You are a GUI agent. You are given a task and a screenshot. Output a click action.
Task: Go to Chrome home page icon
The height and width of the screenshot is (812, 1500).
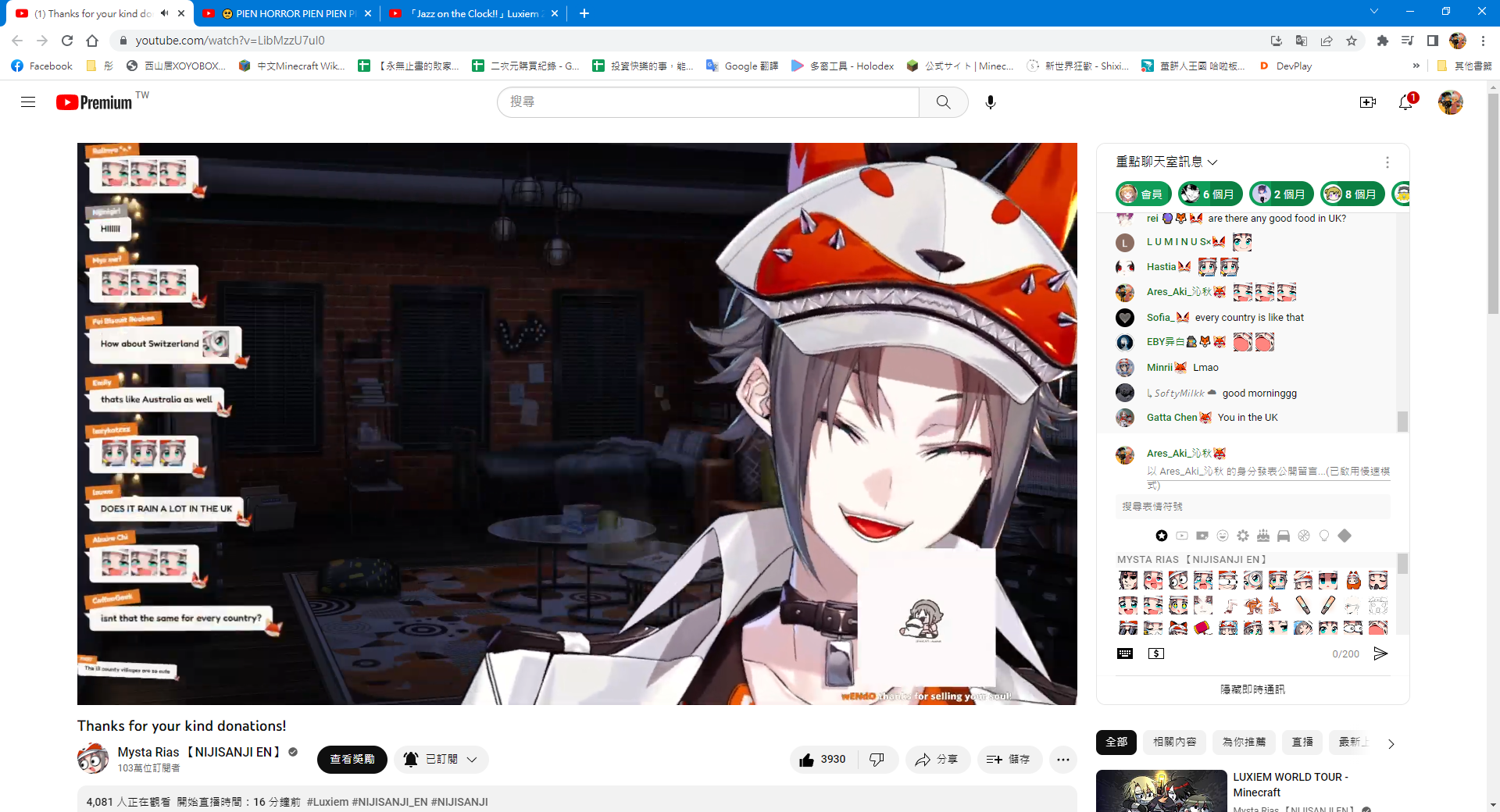point(92,41)
